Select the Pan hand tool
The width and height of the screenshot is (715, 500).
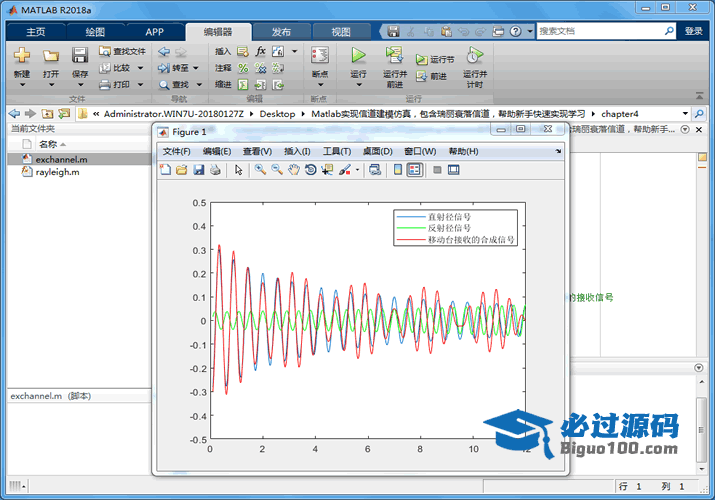294,170
